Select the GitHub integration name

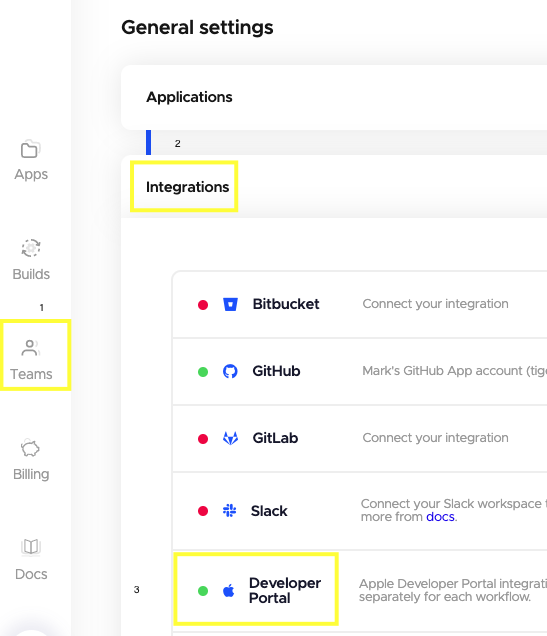(x=276, y=371)
